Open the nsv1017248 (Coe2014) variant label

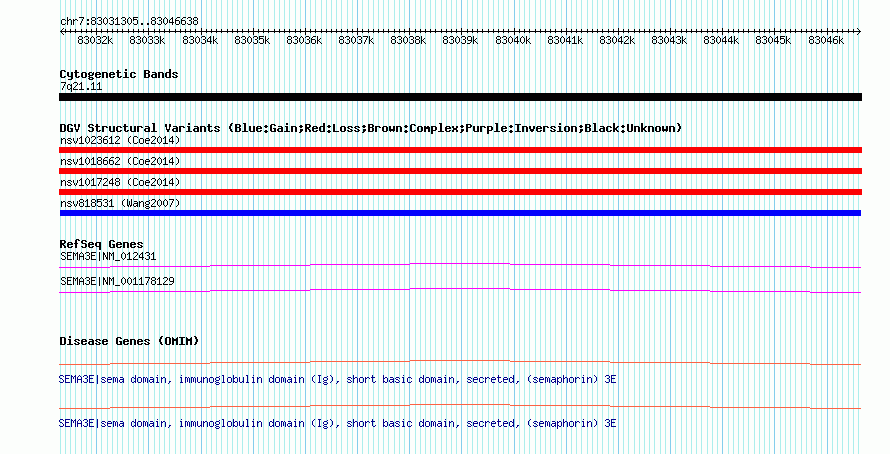(x=120, y=182)
